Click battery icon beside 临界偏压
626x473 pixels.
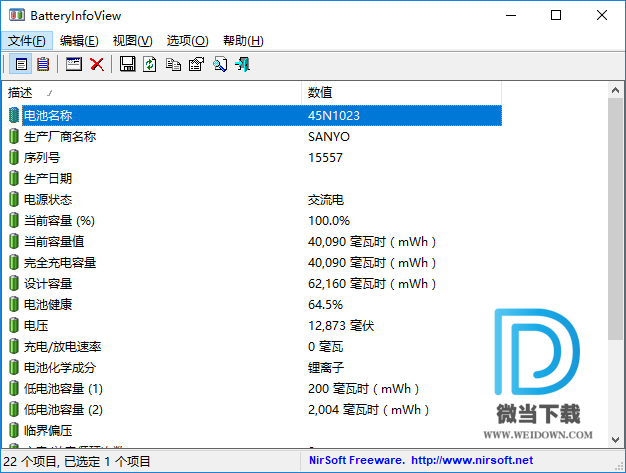[x=14, y=430]
